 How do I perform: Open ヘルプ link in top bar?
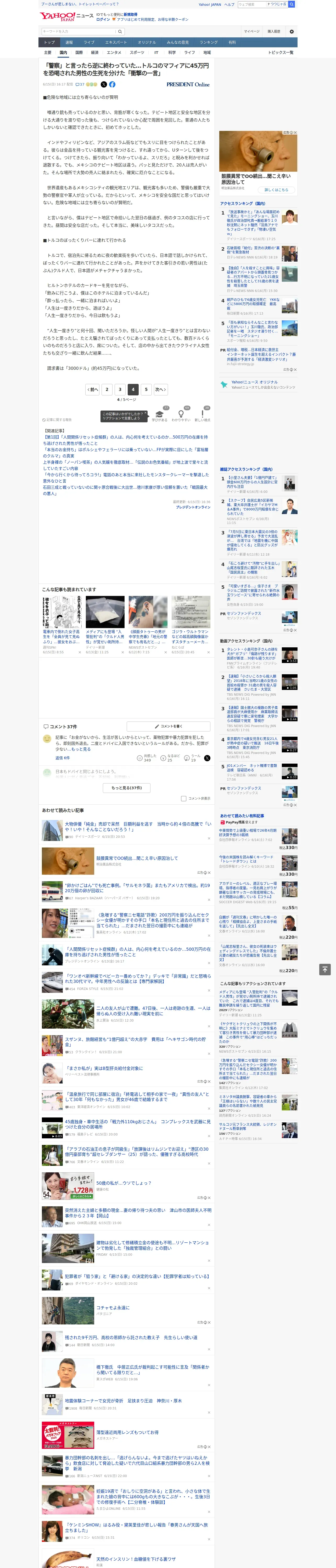point(229,4)
